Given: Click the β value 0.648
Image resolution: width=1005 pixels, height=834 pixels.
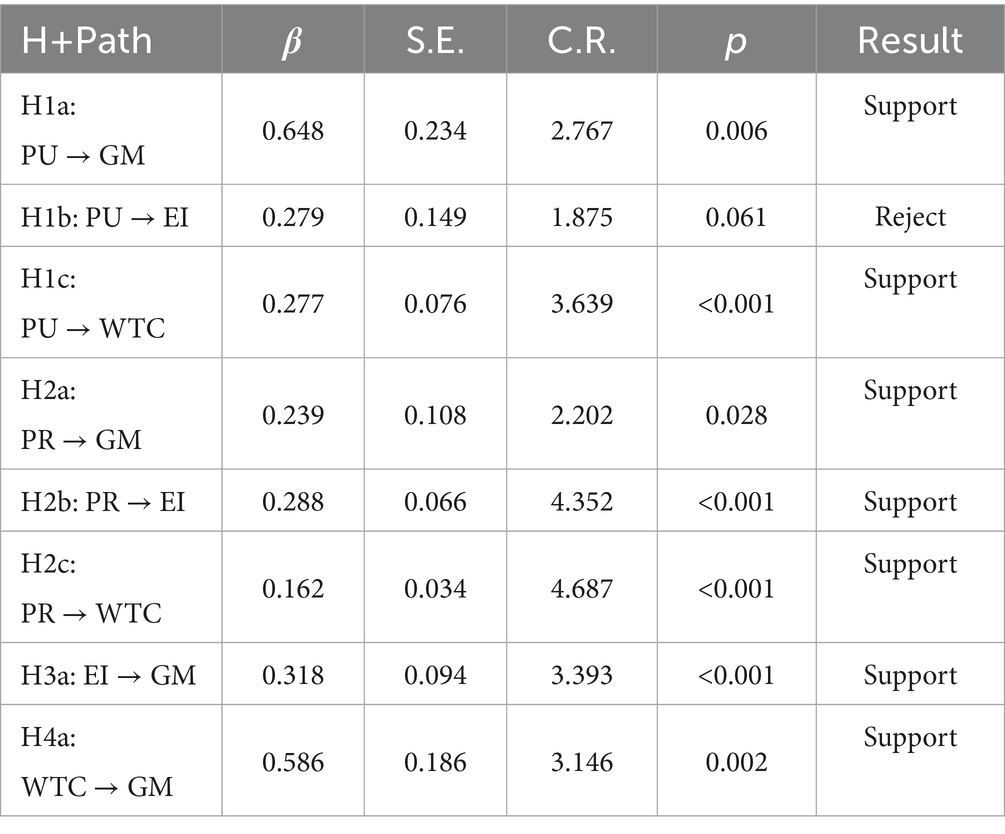Looking at the screenshot, I should 293,130.
